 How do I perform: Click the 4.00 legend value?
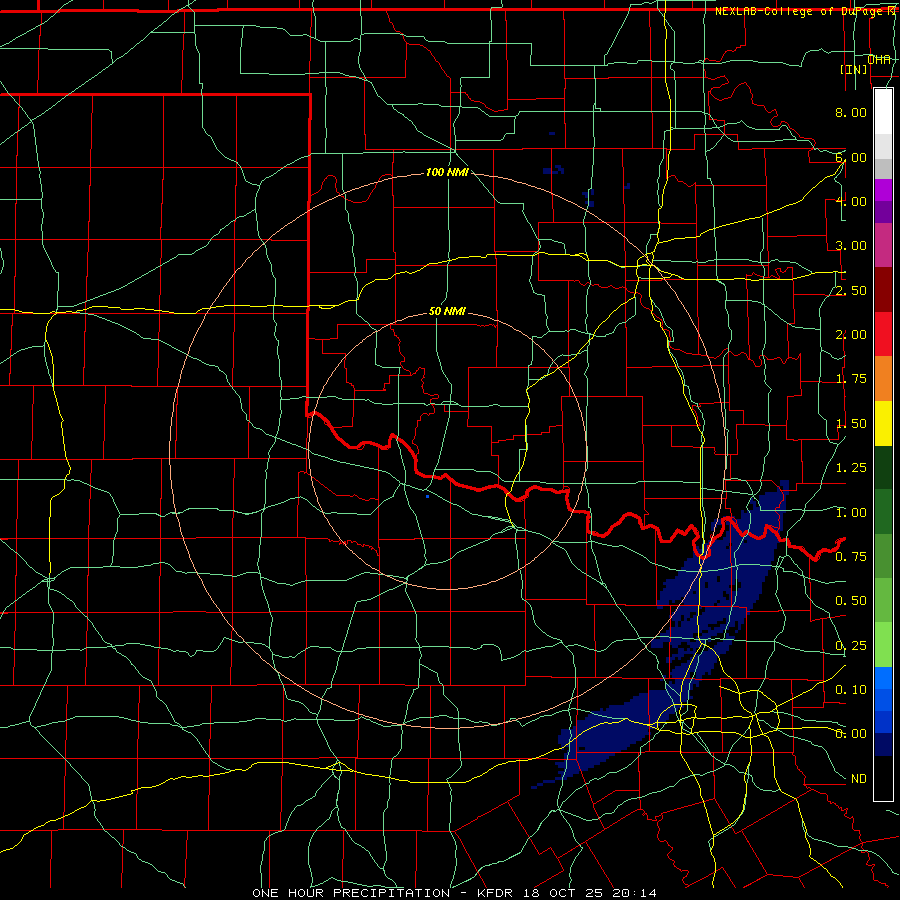click(851, 201)
